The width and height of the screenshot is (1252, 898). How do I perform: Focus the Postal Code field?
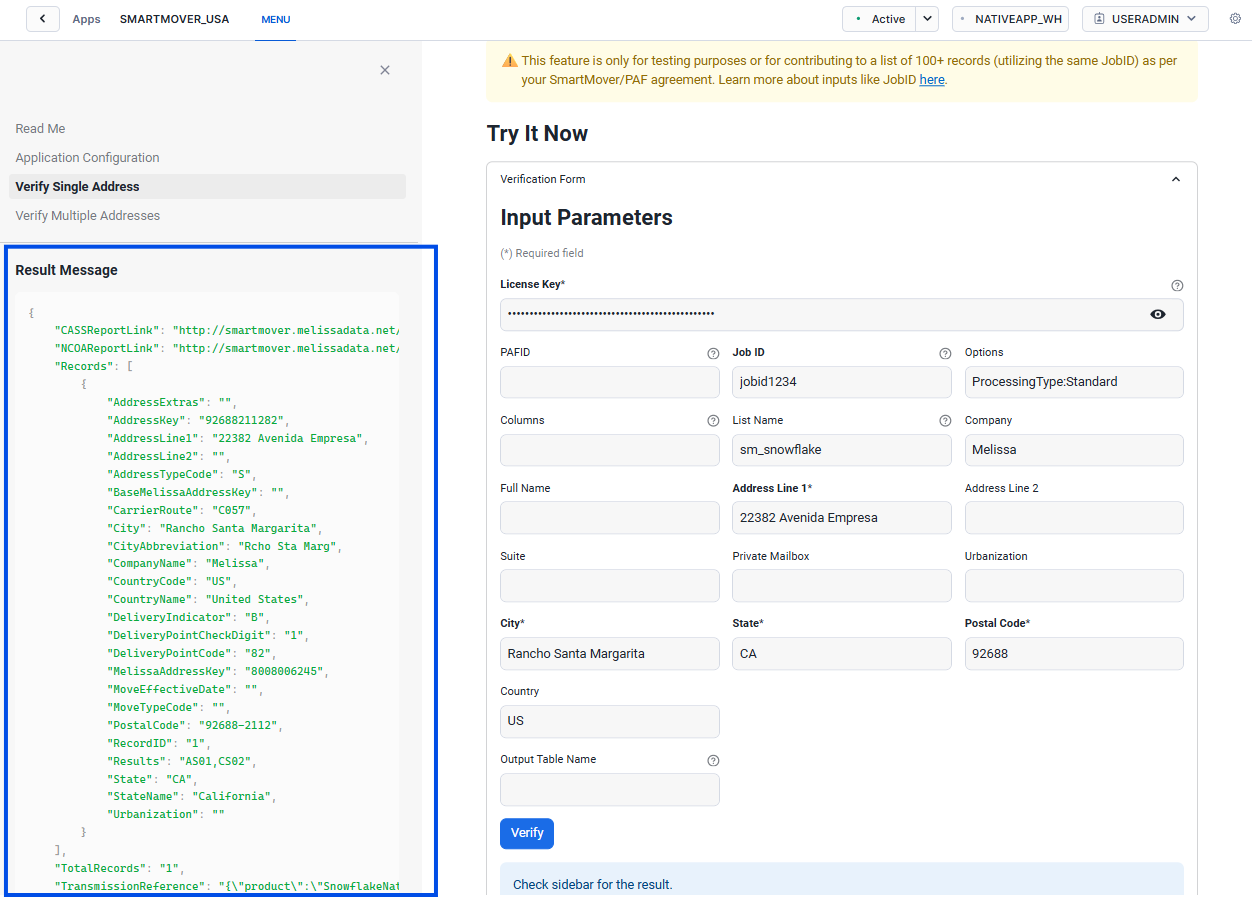click(x=1074, y=654)
